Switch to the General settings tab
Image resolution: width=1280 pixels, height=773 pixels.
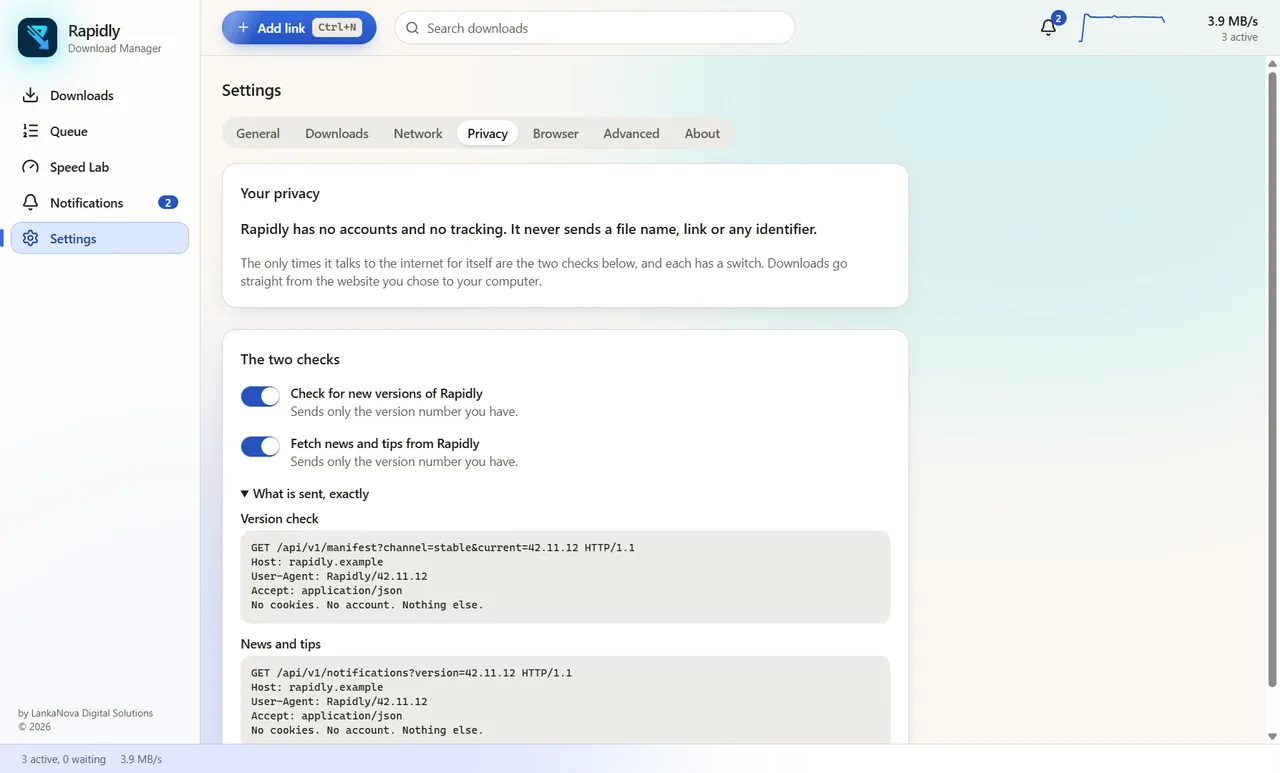[x=258, y=134]
